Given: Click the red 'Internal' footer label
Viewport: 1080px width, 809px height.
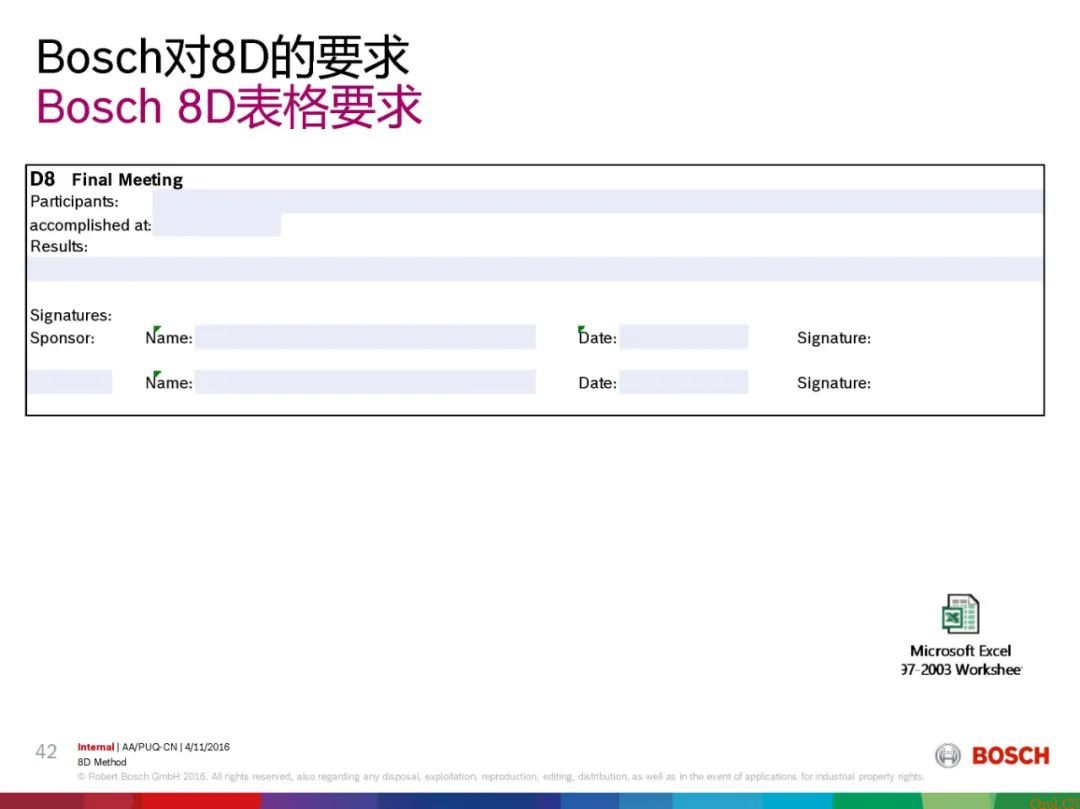Looking at the screenshot, I should (94, 746).
